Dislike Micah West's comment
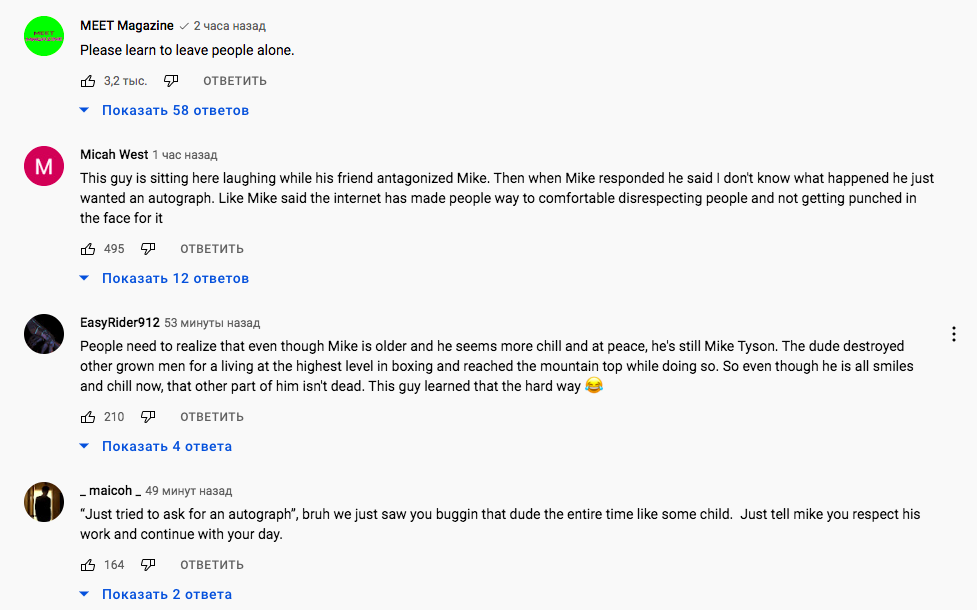Image resolution: width=977 pixels, height=610 pixels. [148, 249]
